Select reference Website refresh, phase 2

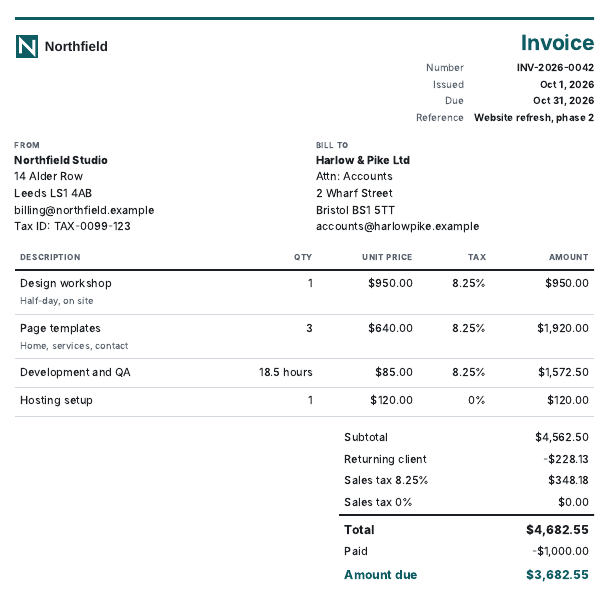pyautogui.click(x=534, y=118)
